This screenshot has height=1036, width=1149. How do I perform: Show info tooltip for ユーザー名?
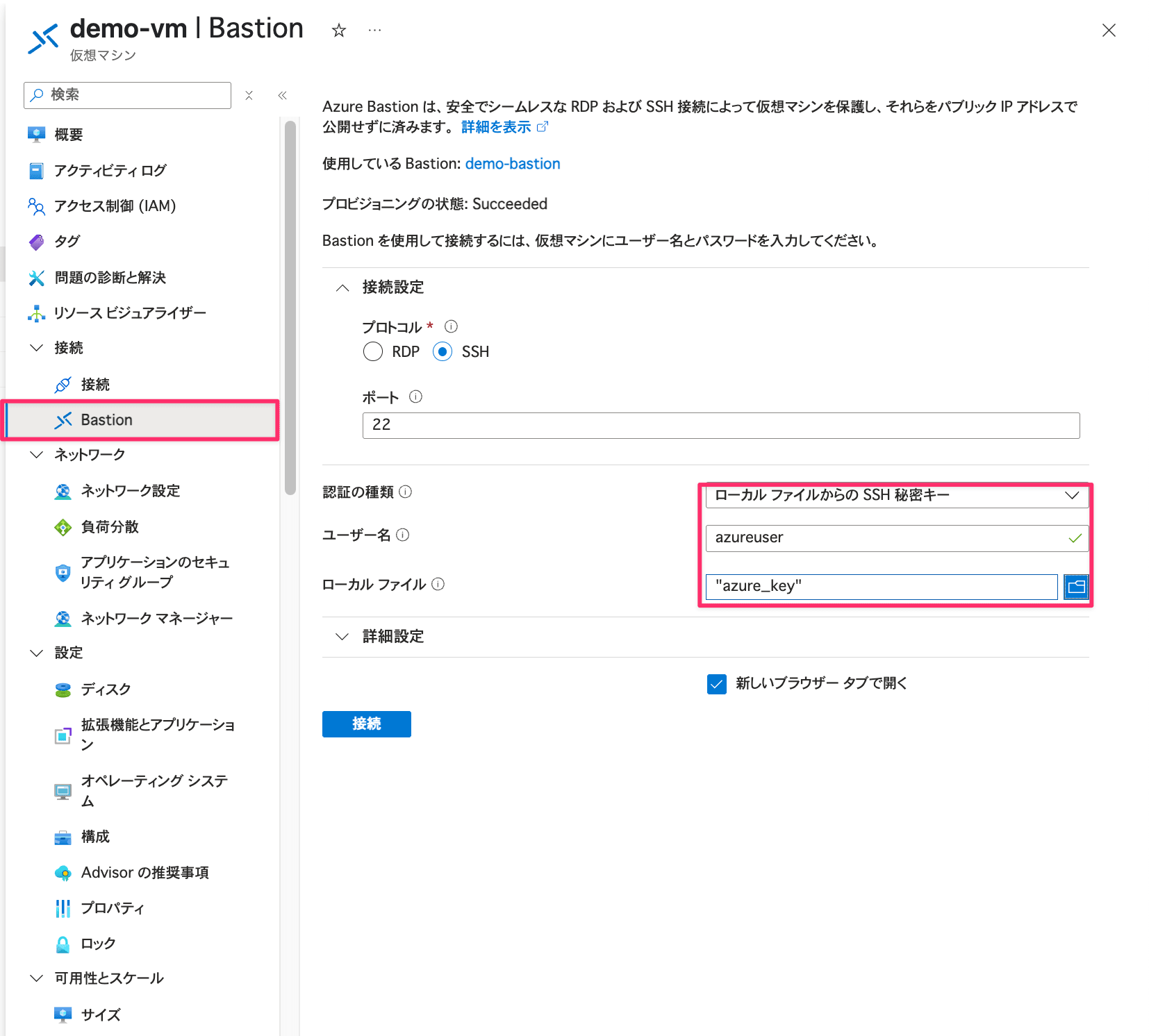point(403,535)
